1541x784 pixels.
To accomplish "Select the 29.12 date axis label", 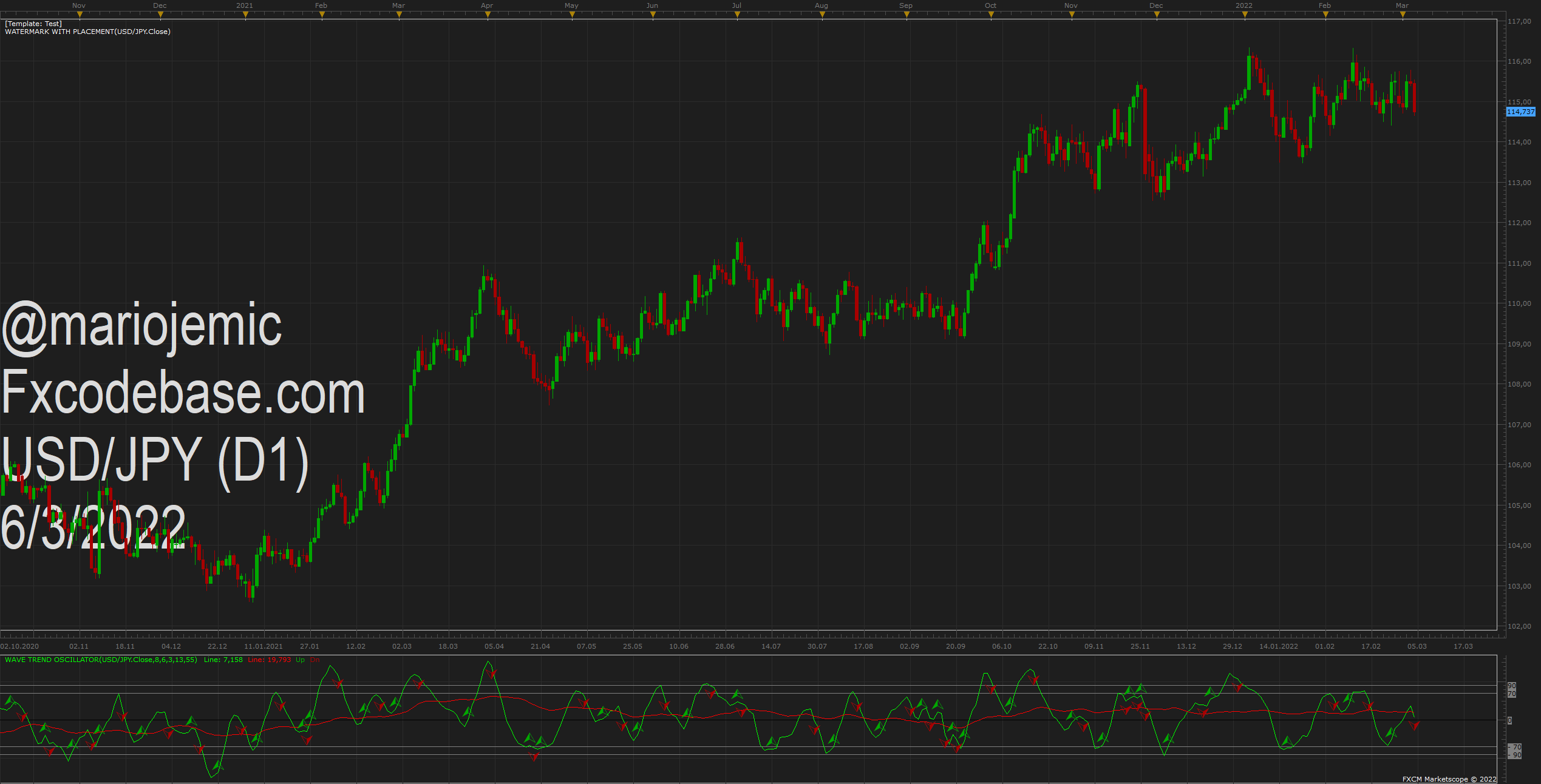I will [1233, 646].
